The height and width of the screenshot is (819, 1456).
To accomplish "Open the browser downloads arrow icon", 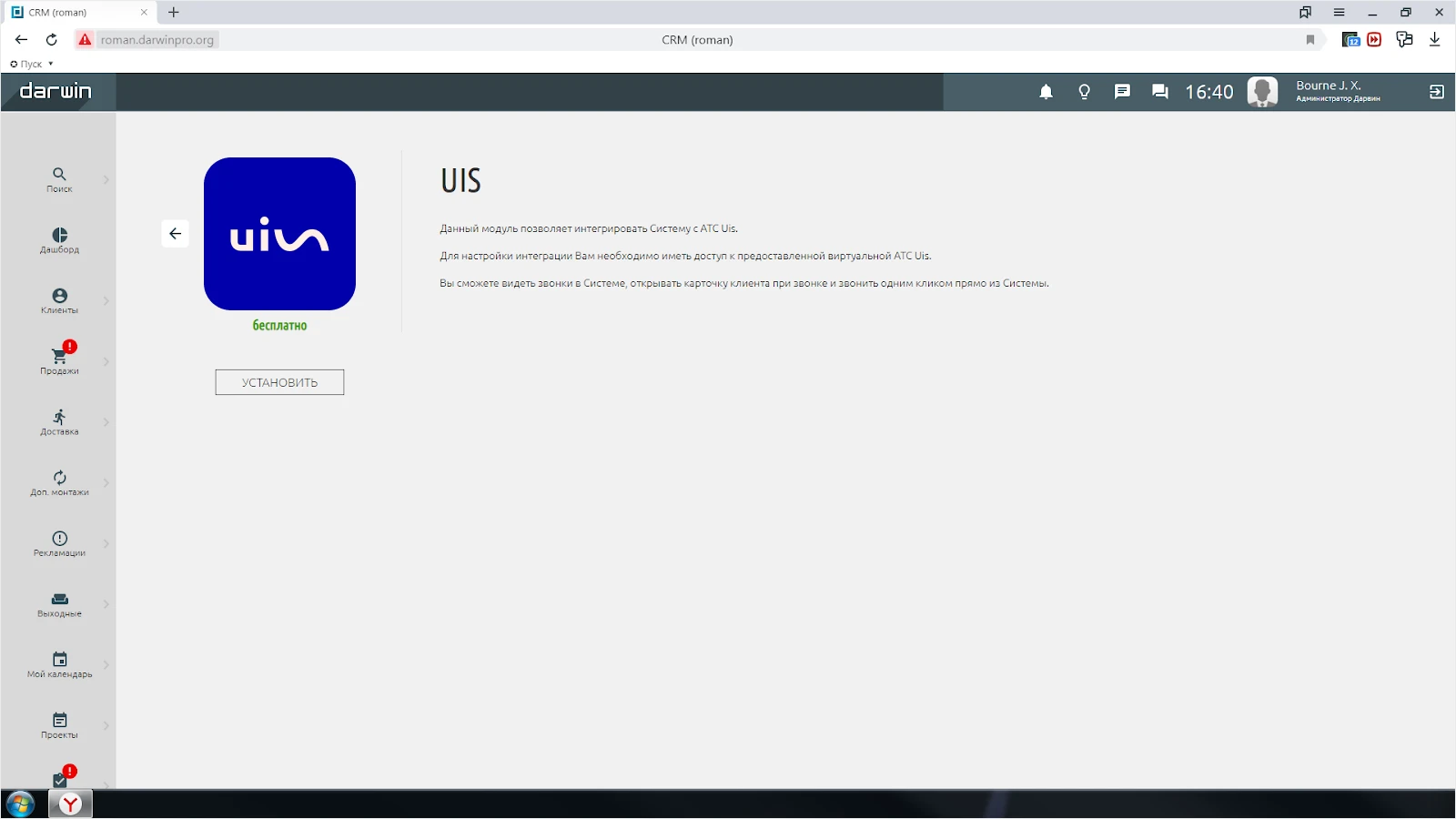I will coord(1435,39).
